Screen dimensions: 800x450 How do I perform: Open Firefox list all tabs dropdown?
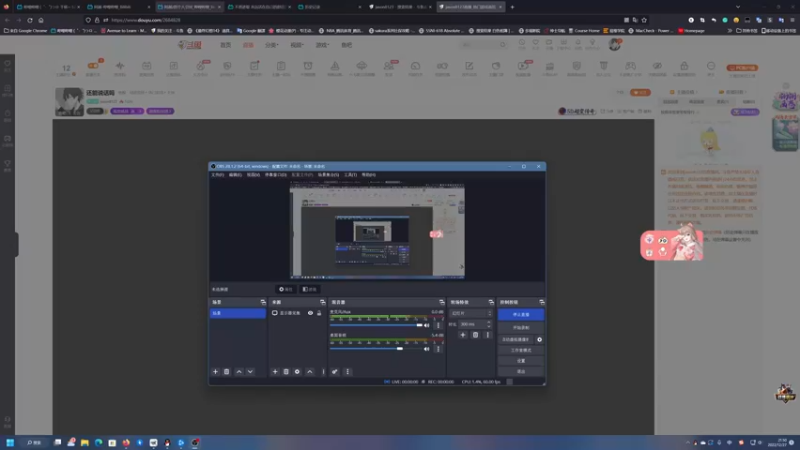click(x=738, y=7)
